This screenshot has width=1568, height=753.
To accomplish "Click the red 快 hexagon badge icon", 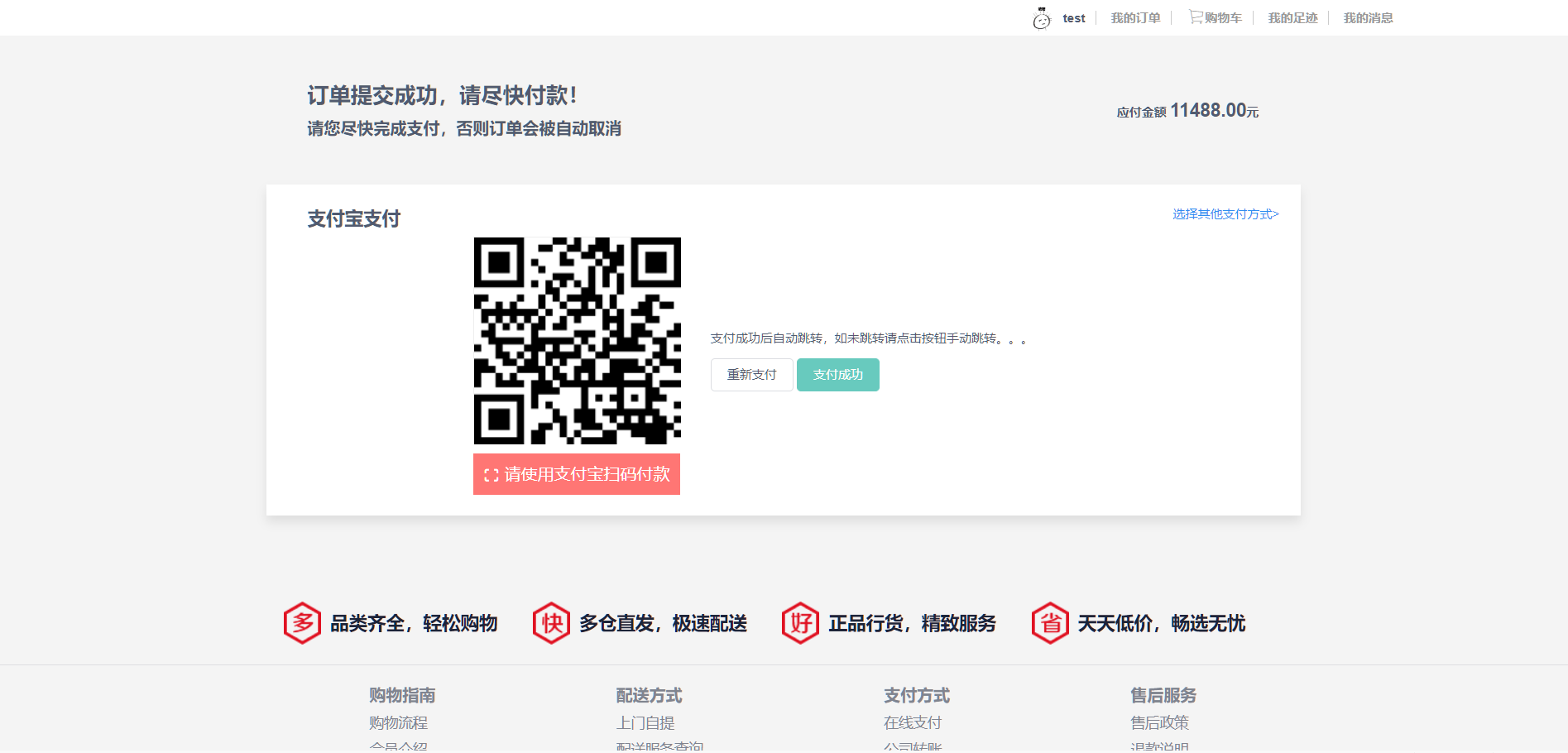I will click(x=552, y=623).
